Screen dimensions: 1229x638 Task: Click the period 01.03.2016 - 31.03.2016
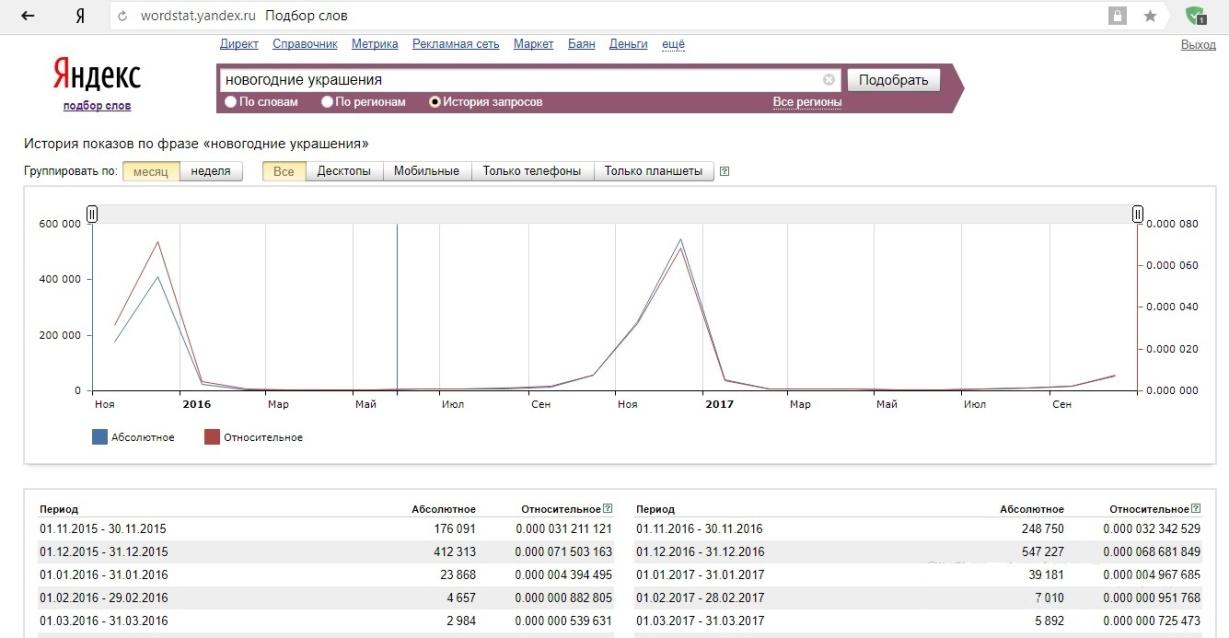pos(103,620)
